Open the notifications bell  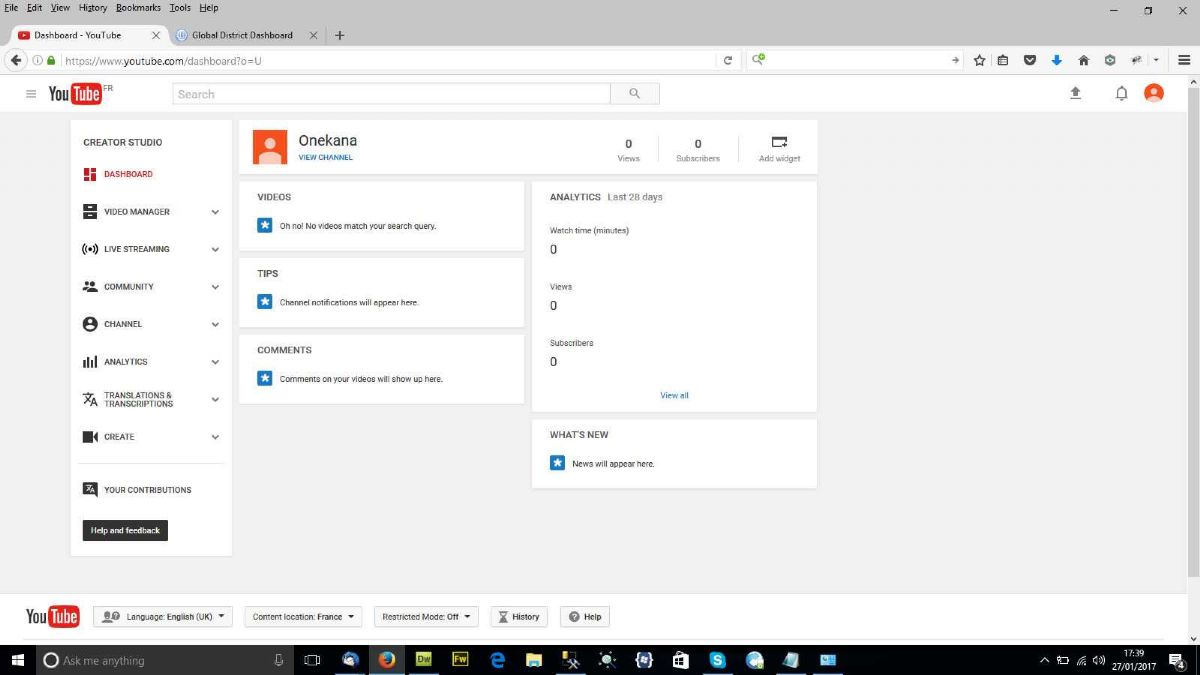point(1122,93)
